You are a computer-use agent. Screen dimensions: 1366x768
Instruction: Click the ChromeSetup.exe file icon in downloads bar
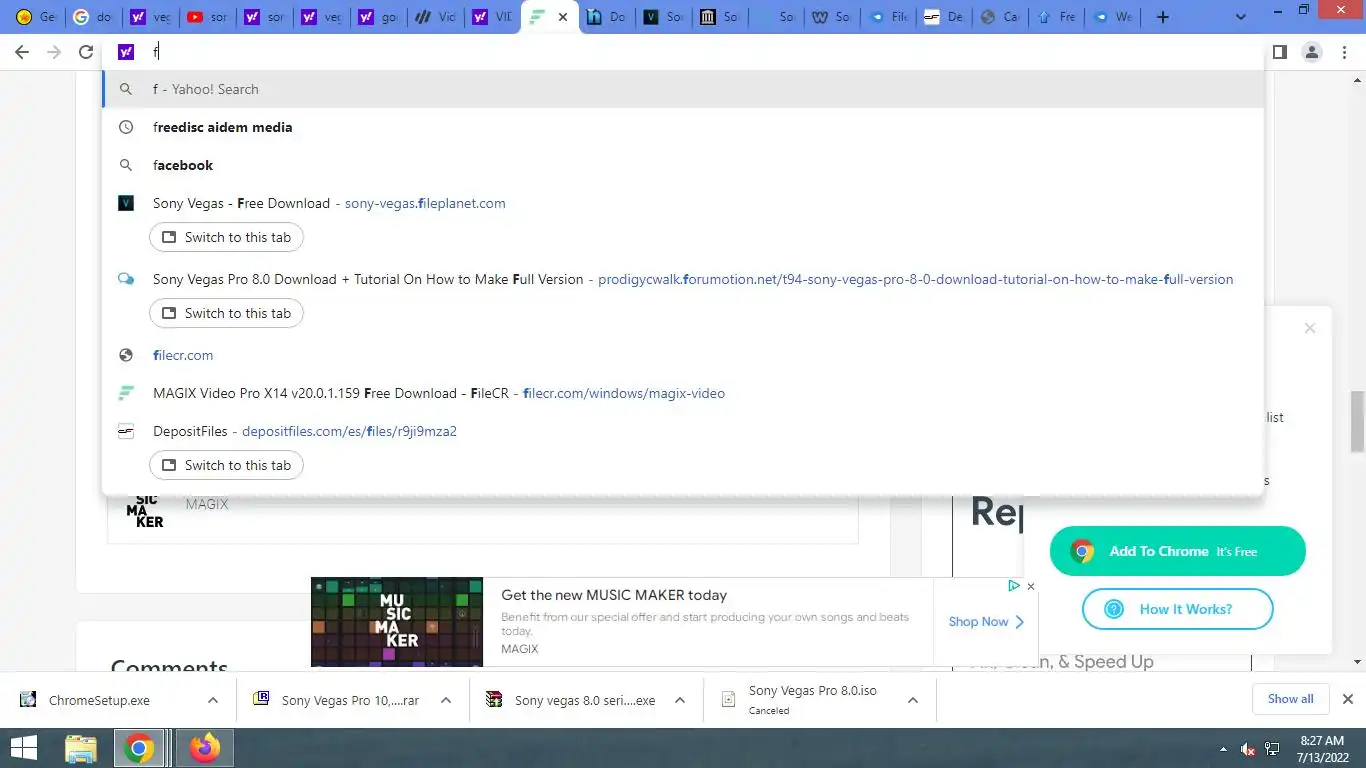[x=28, y=700]
